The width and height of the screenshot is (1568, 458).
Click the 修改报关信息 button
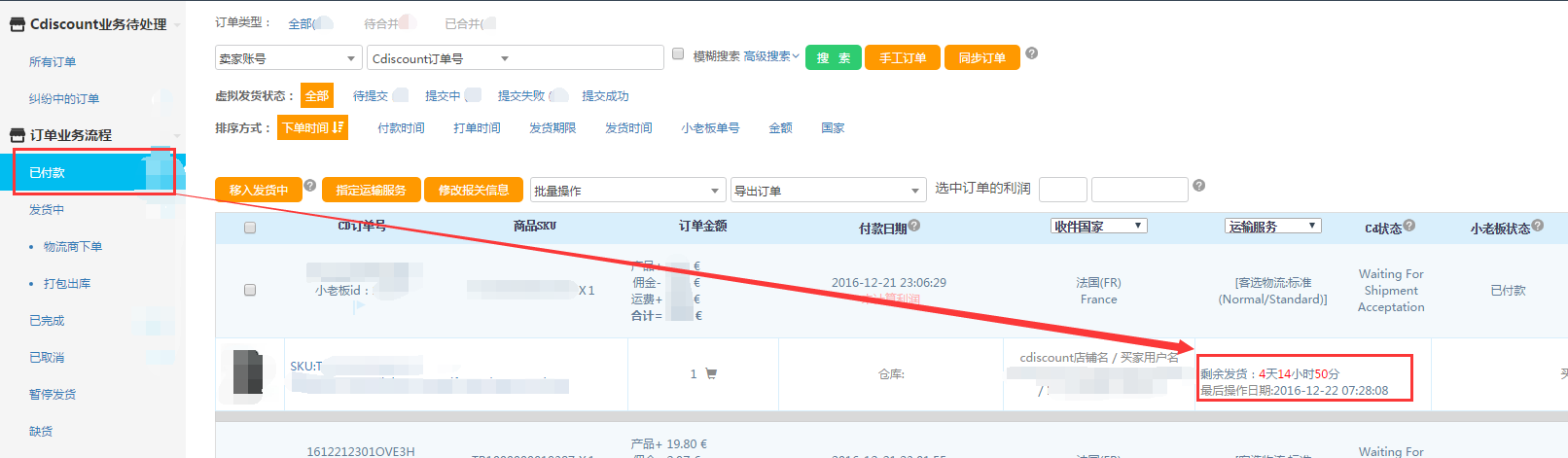pos(474,190)
